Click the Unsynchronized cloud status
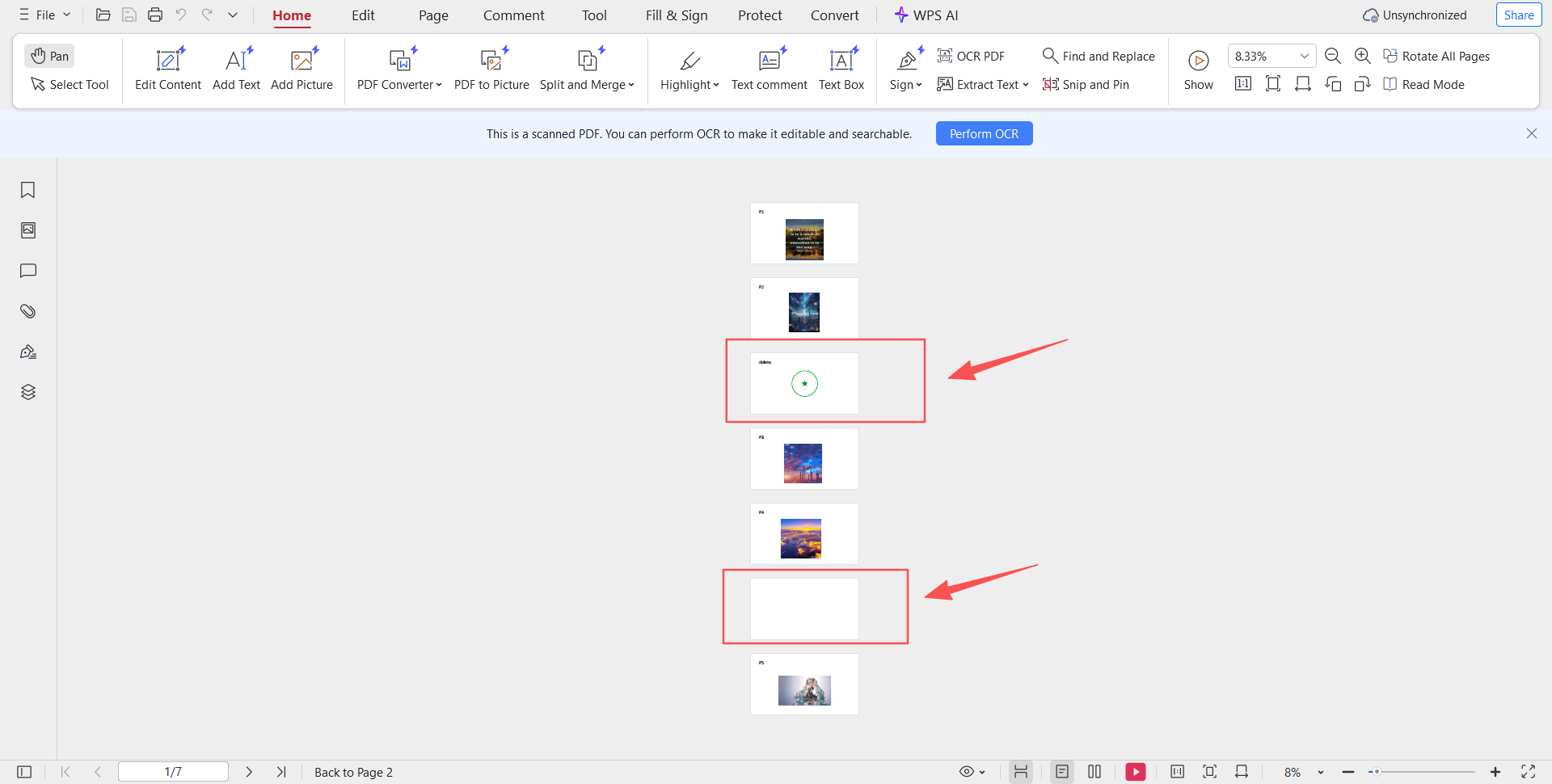Viewport: 1552px width, 784px height. (x=1415, y=15)
